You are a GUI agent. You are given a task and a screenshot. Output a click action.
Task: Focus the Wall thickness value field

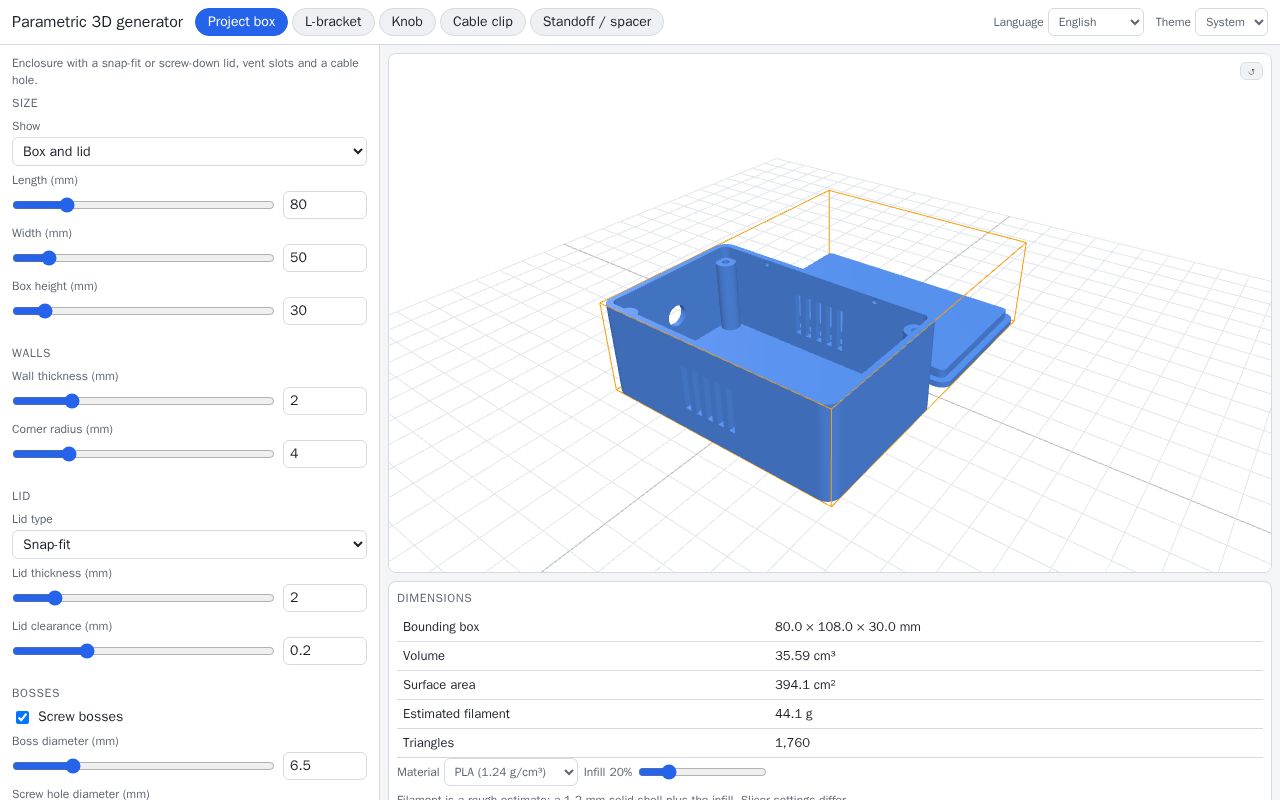(x=325, y=401)
